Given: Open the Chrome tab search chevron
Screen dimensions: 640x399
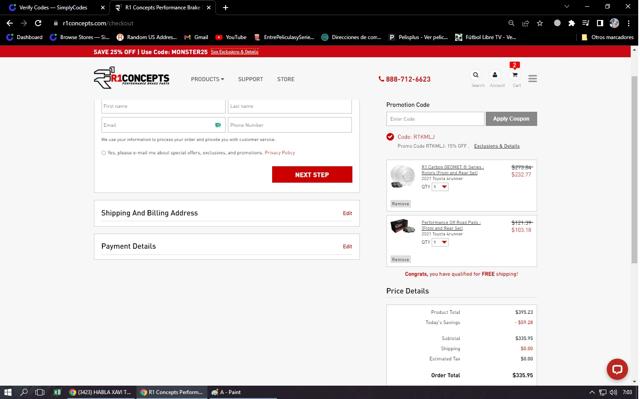Looking at the screenshot, I should coord(567,7).
